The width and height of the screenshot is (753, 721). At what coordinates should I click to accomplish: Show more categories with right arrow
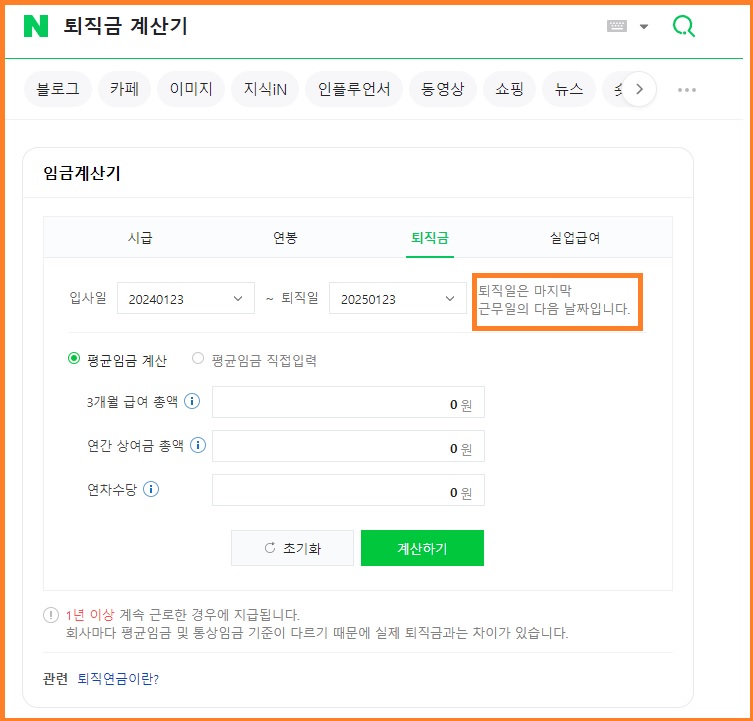coord(639,89)
